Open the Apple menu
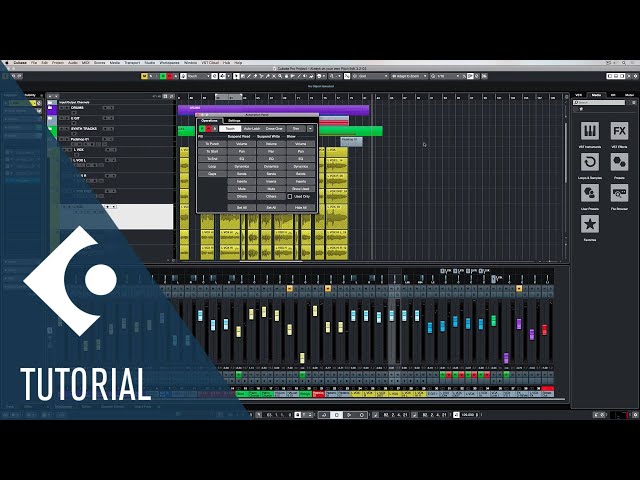640x480 pixels. pyautogui.click(x=7, y=63)
